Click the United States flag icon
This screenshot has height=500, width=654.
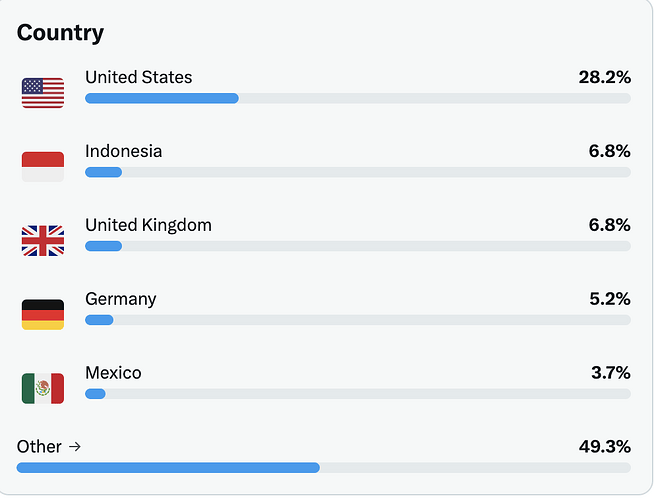coord(43,92)
